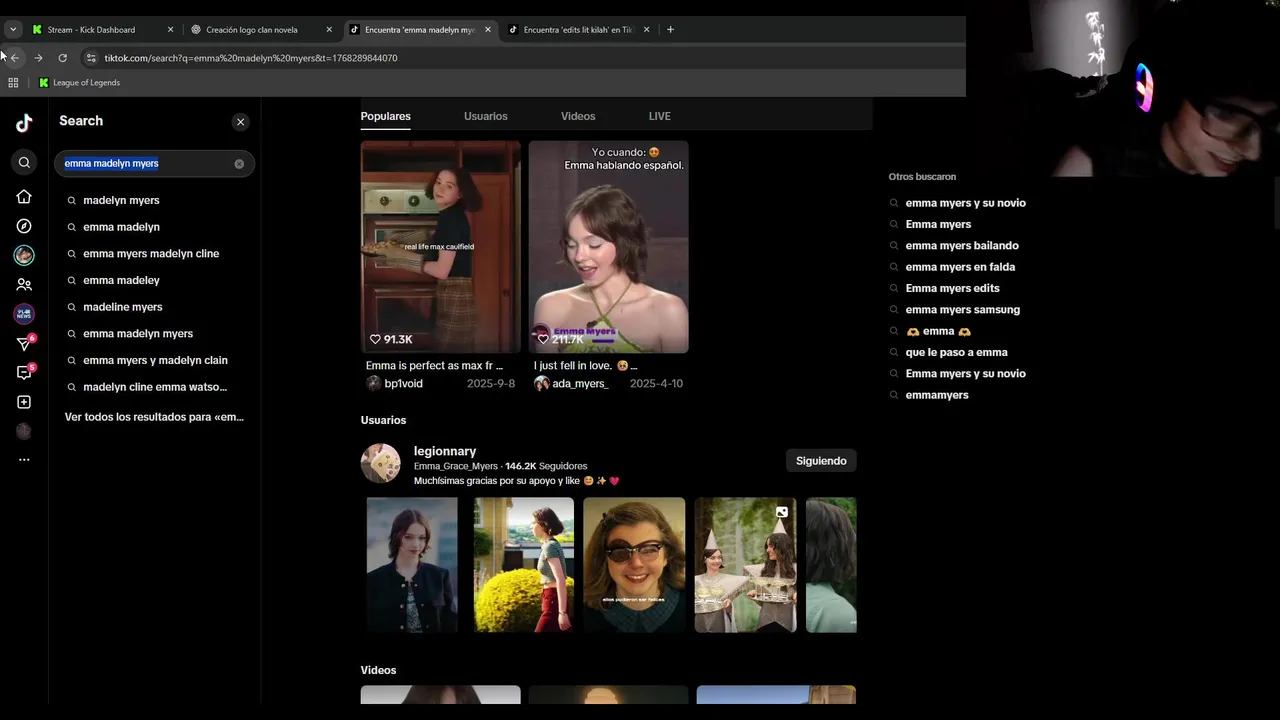Open caption 'Emma is perfect as max fr ...'
The image size is (1280, 720).
pos(434,366)
